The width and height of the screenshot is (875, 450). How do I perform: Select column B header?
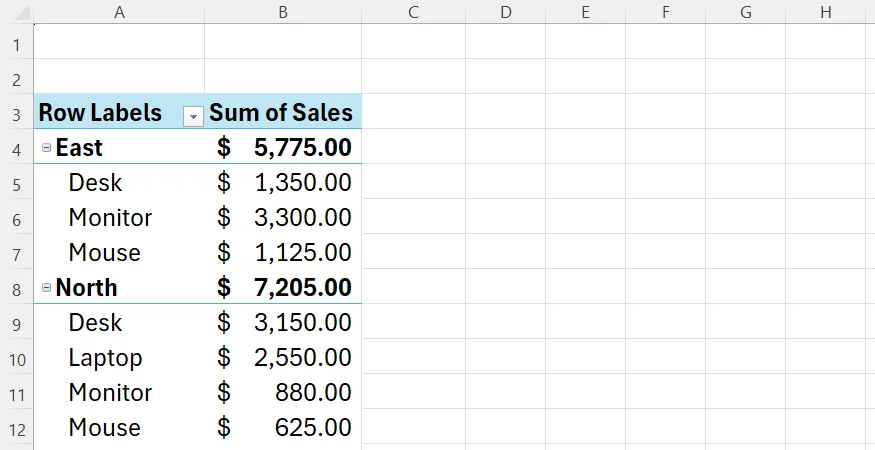tap(283, 12)
